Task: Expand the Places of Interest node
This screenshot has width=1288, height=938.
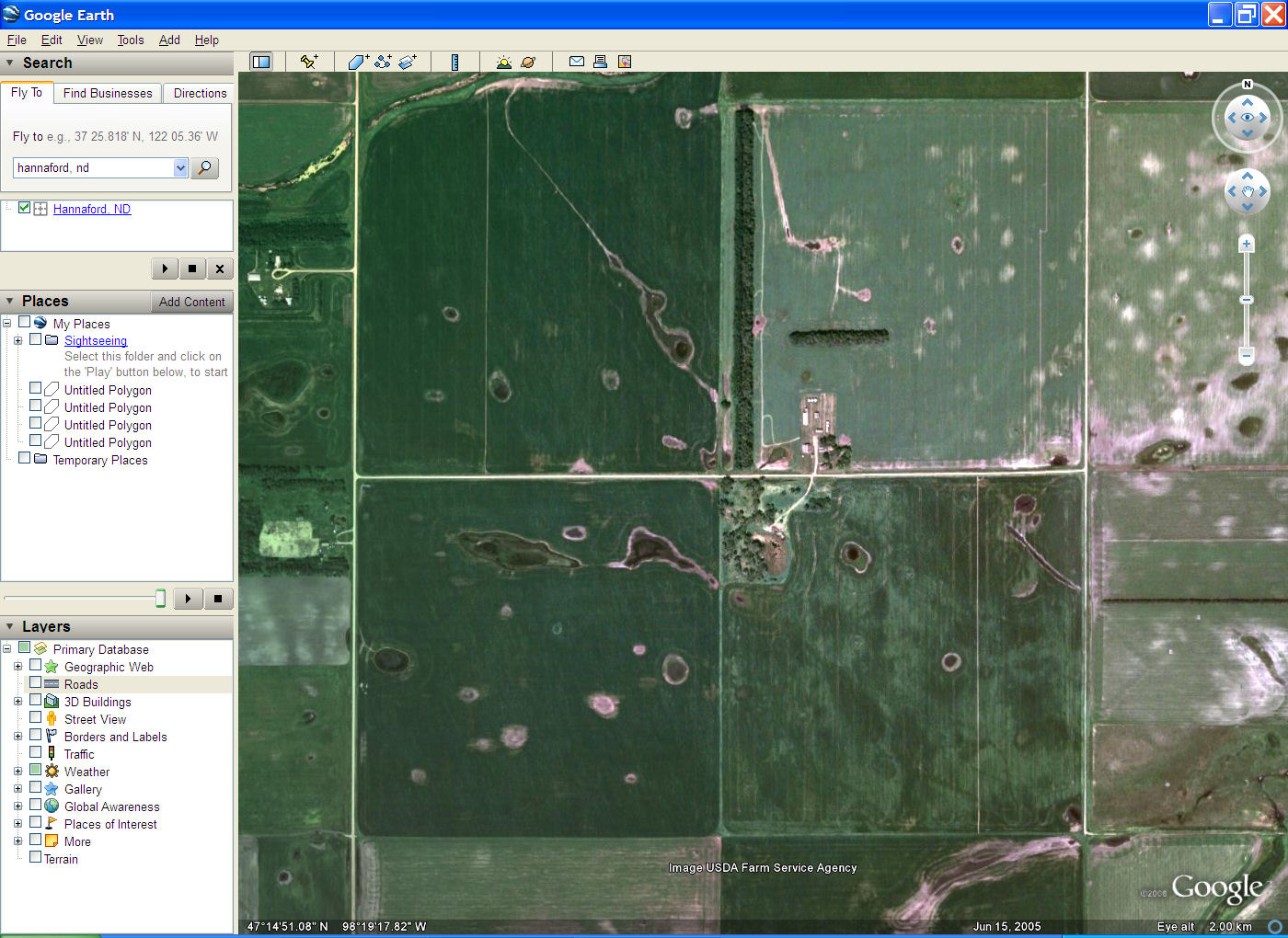Action: [17, 823]
